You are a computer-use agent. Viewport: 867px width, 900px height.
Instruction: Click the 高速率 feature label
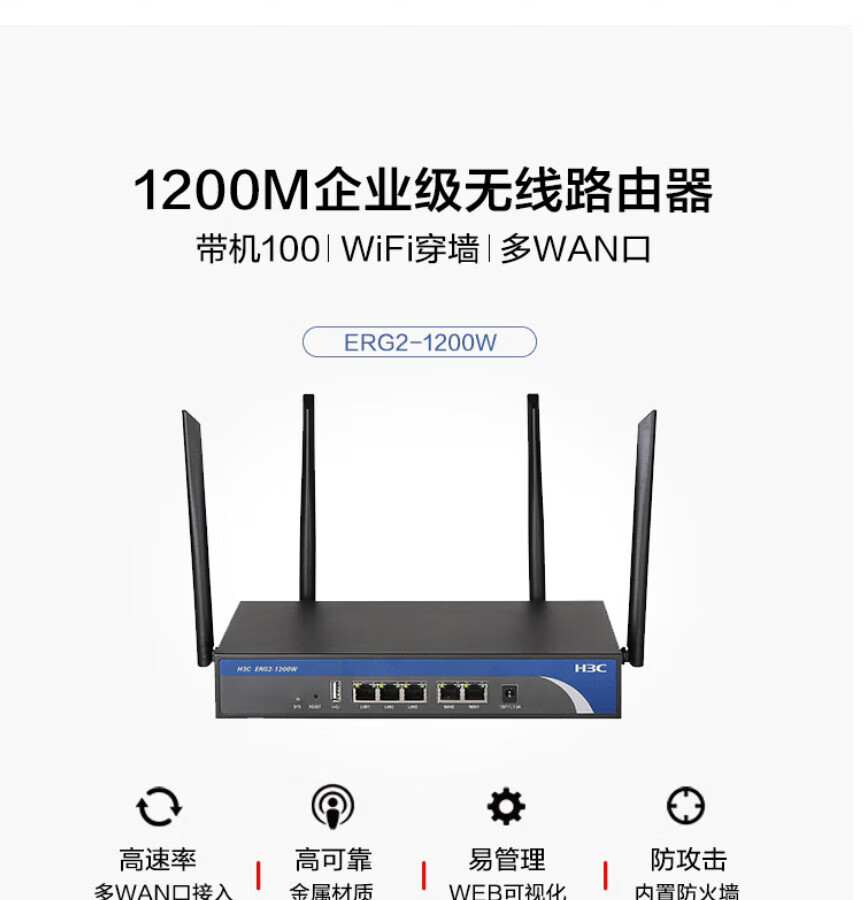pos(158,859)
